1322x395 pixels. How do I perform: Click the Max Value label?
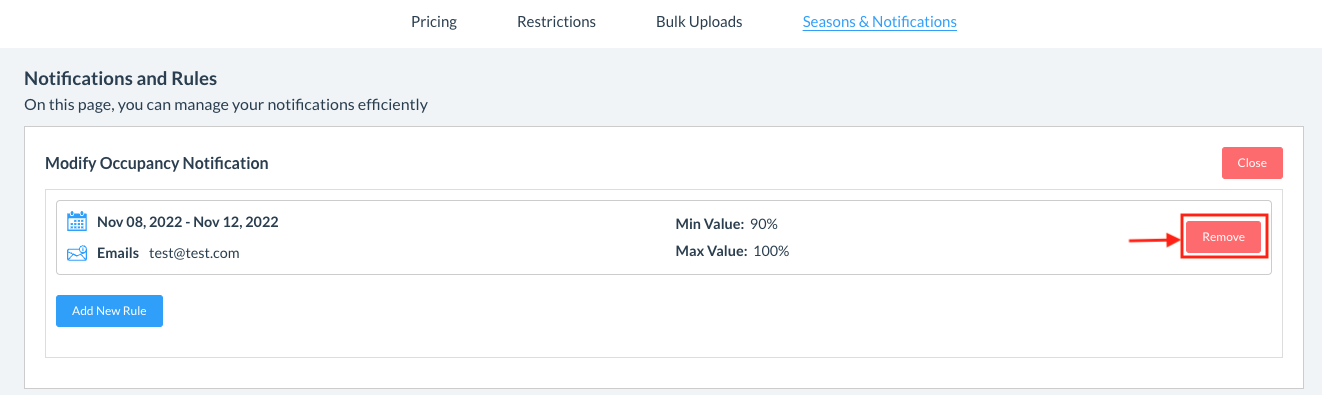(x=712, y=251)
